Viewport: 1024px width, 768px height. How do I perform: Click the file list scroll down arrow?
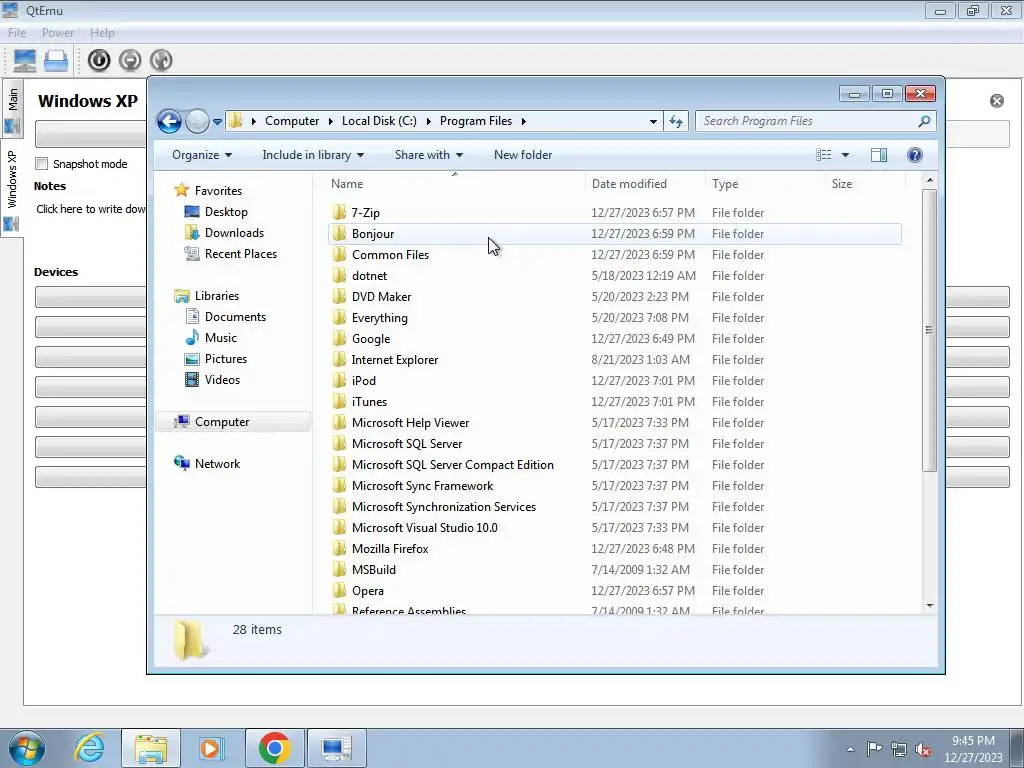(930, 606)
